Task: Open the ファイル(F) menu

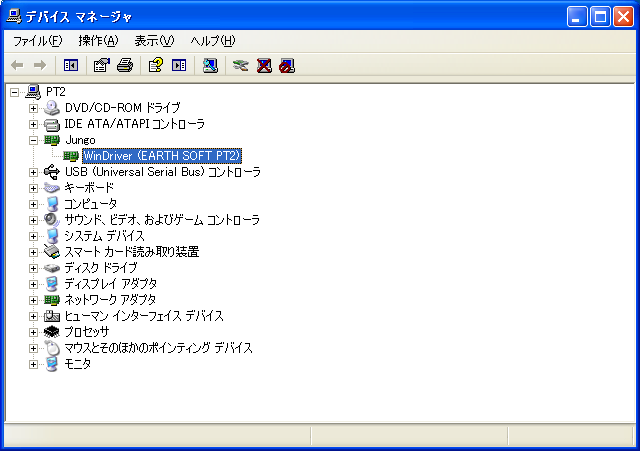Action: coord(37,41)
